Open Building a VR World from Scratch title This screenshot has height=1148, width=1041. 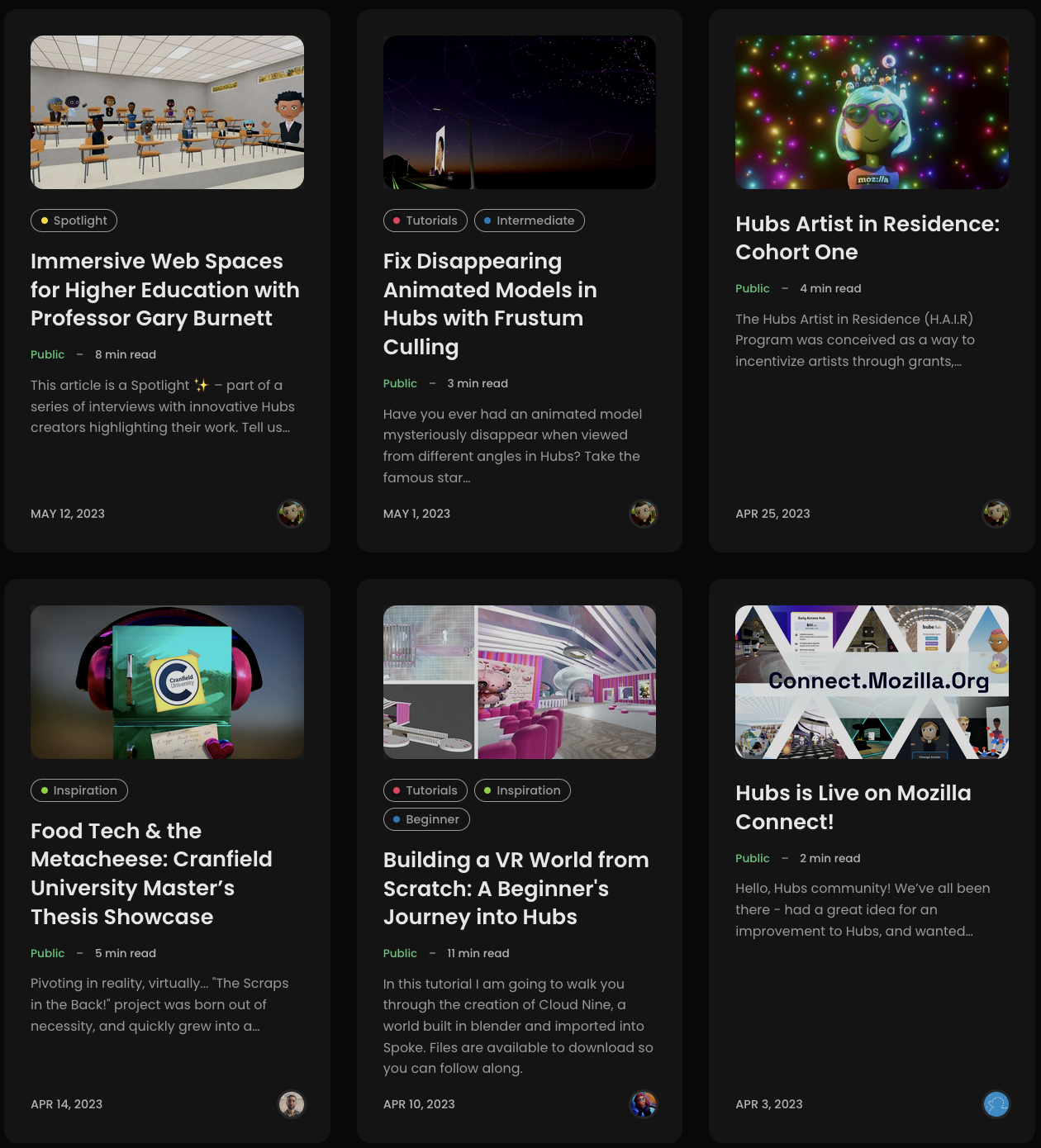(516, 889)
